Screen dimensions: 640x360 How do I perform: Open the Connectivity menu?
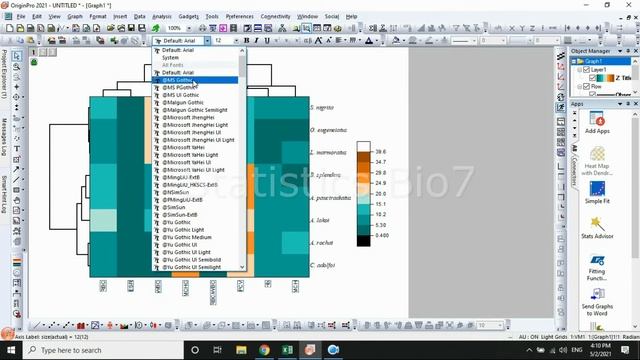[276, 16]
